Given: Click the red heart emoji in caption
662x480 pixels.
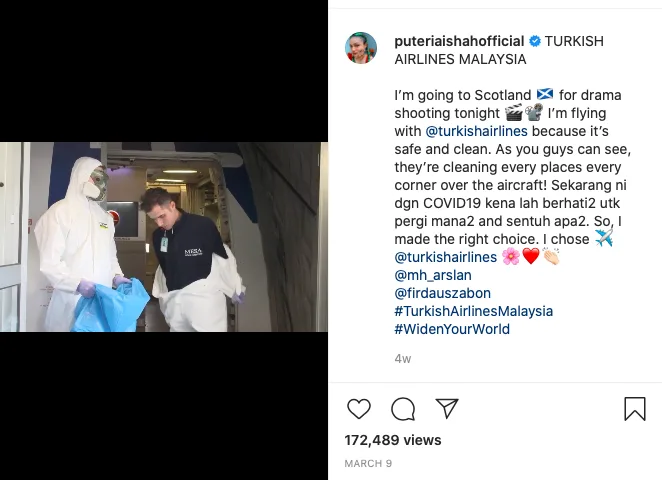Looking at the screenshot, I should (531, 256).
